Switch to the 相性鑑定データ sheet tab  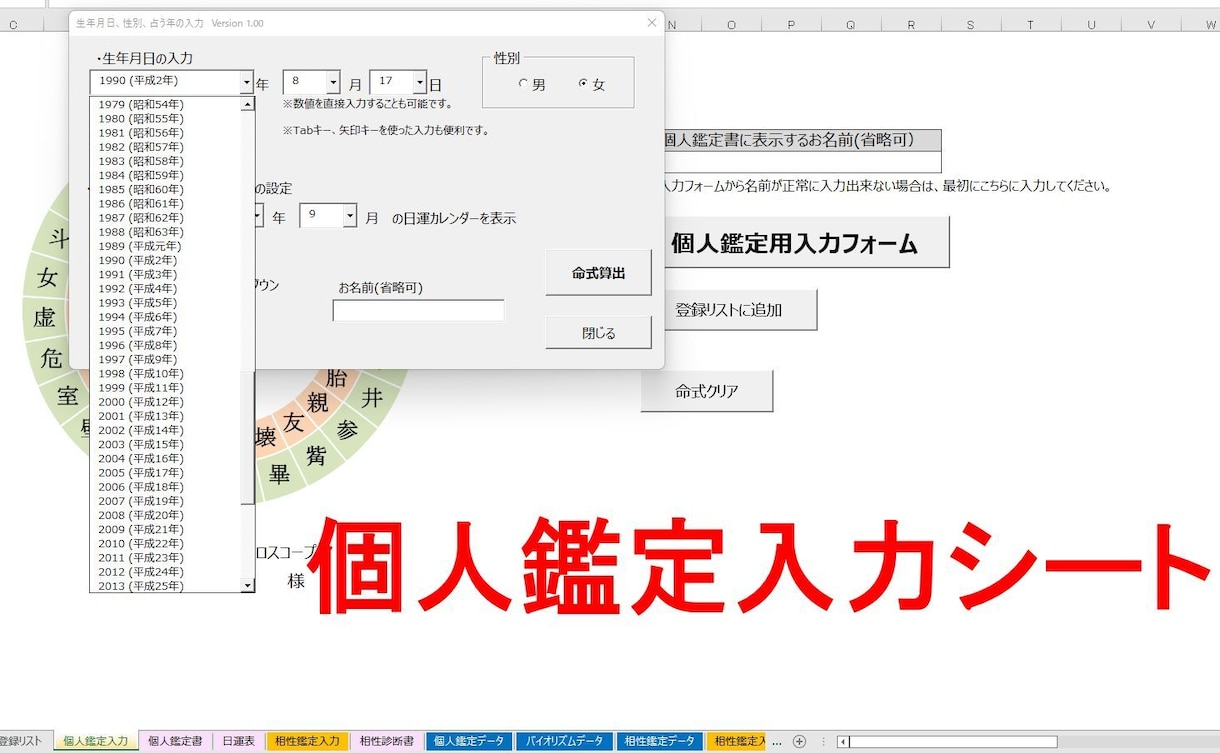(659, 741)
